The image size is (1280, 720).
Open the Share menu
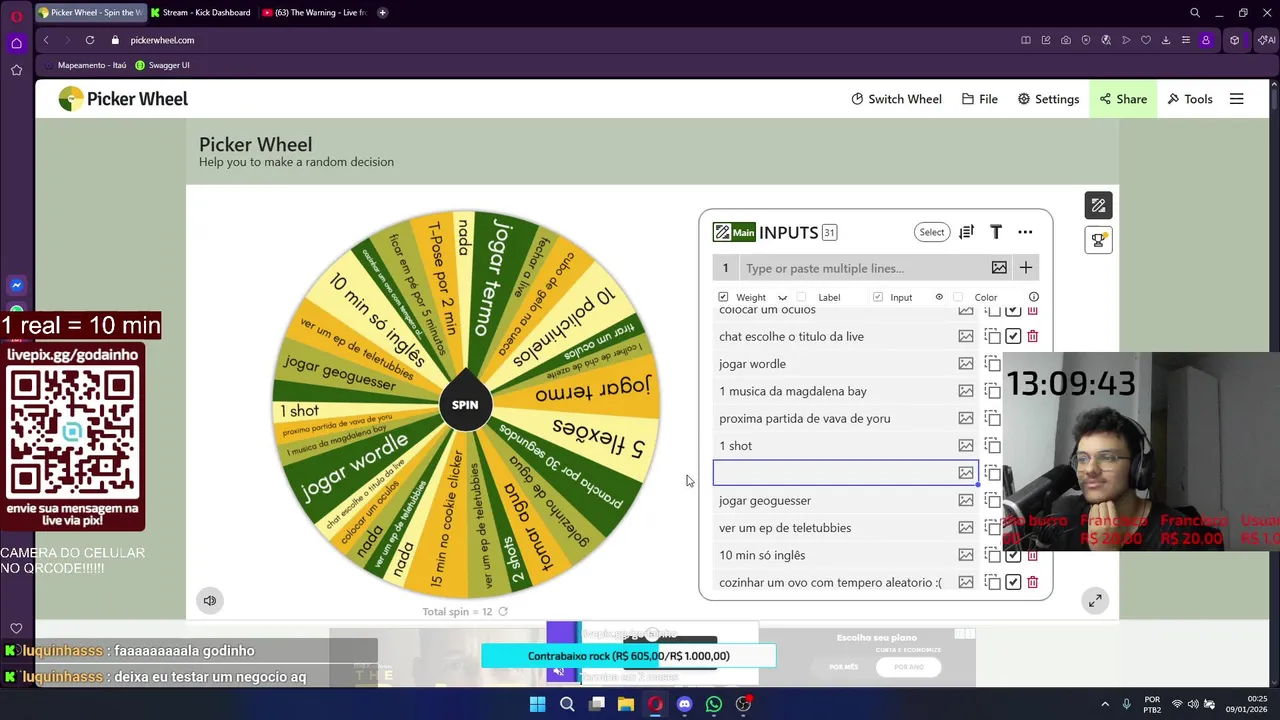coord(1123,99)
